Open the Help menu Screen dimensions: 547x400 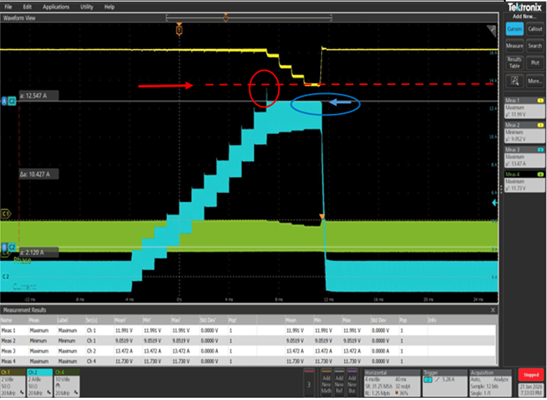point(109,7)
